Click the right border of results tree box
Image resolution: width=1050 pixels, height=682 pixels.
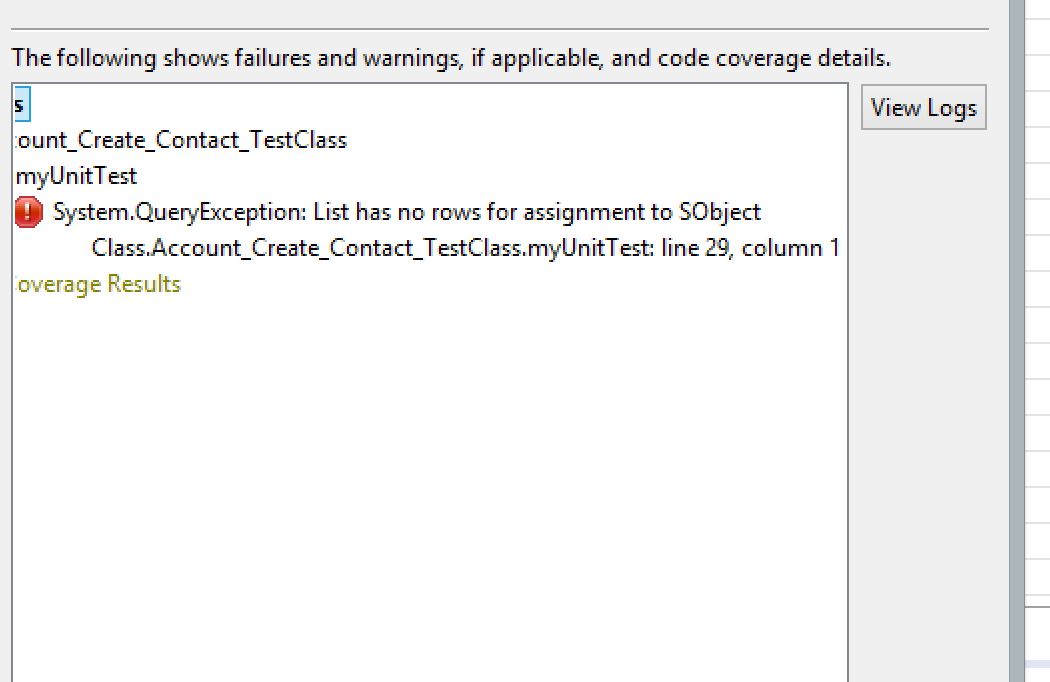(x=847, y=400)
